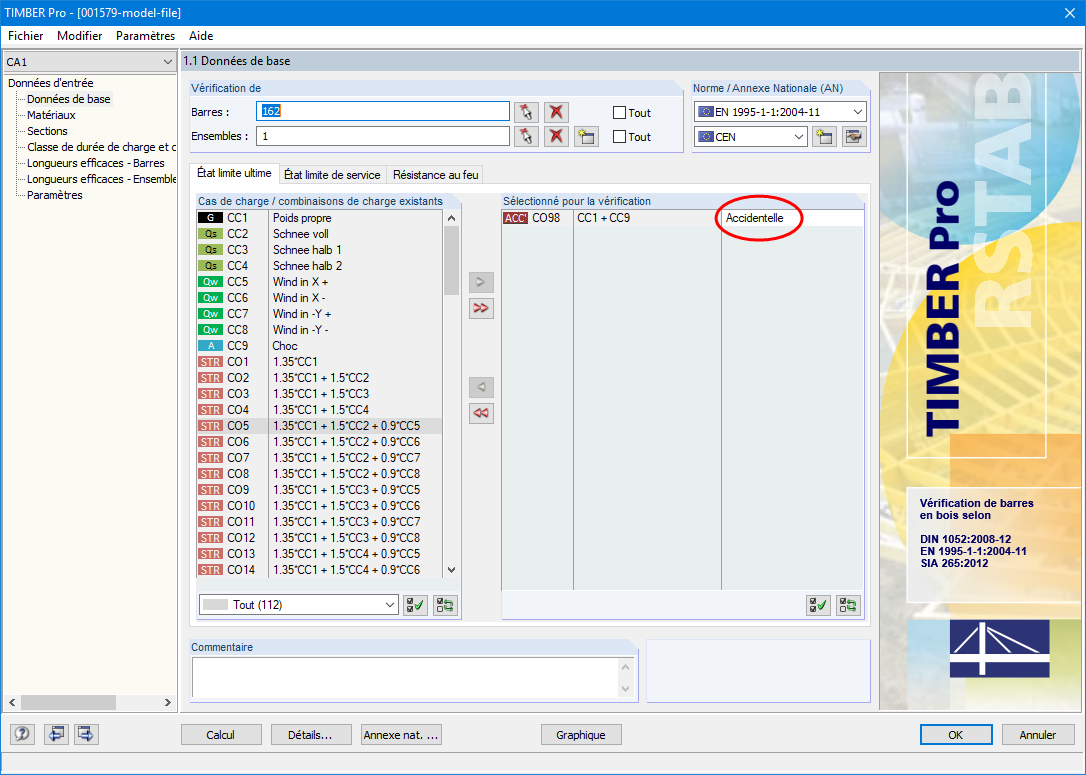Select Sections in the navigation tree

coord(47,131)
